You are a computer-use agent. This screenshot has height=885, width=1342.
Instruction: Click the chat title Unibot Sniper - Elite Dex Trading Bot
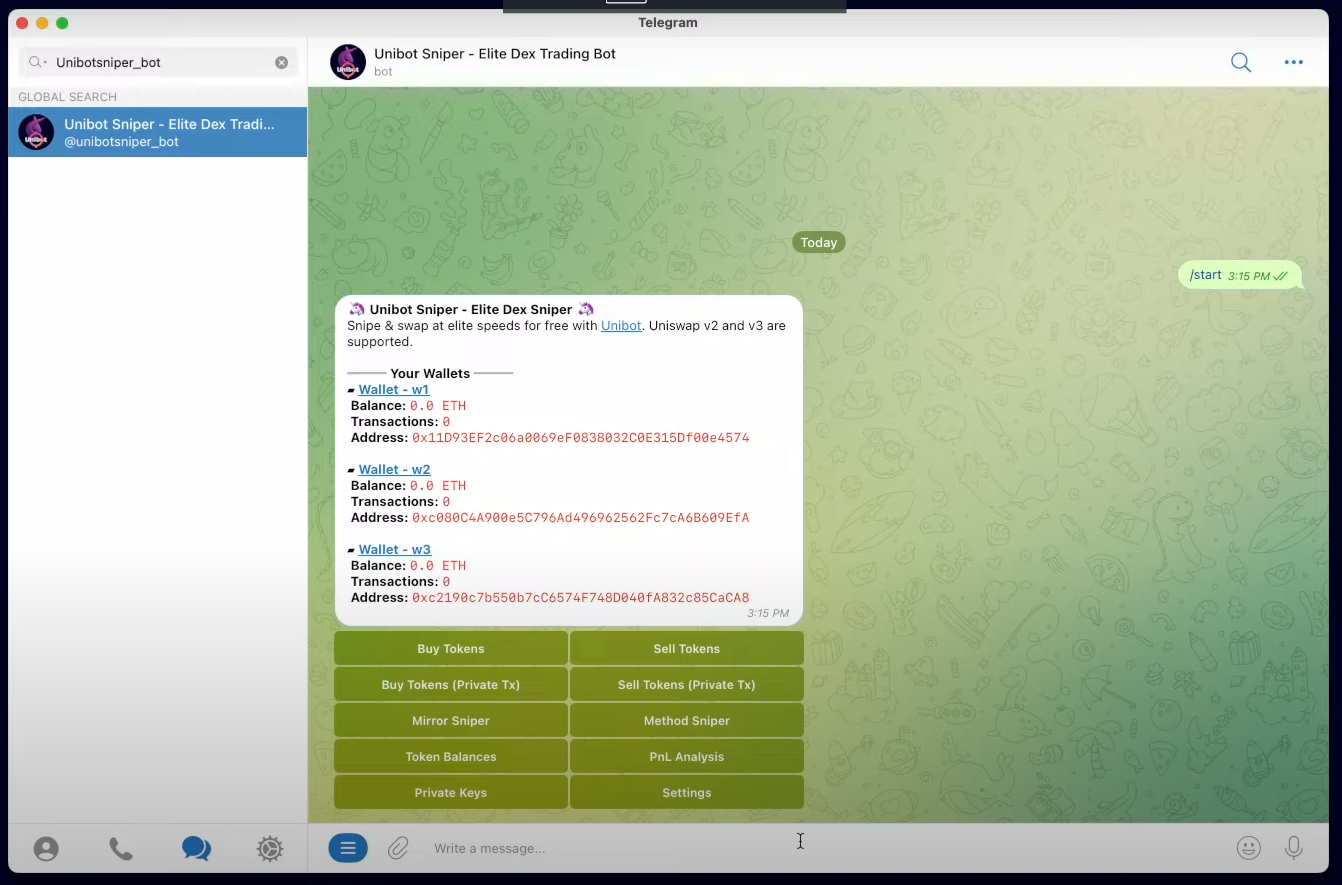[x=495, y=54]
